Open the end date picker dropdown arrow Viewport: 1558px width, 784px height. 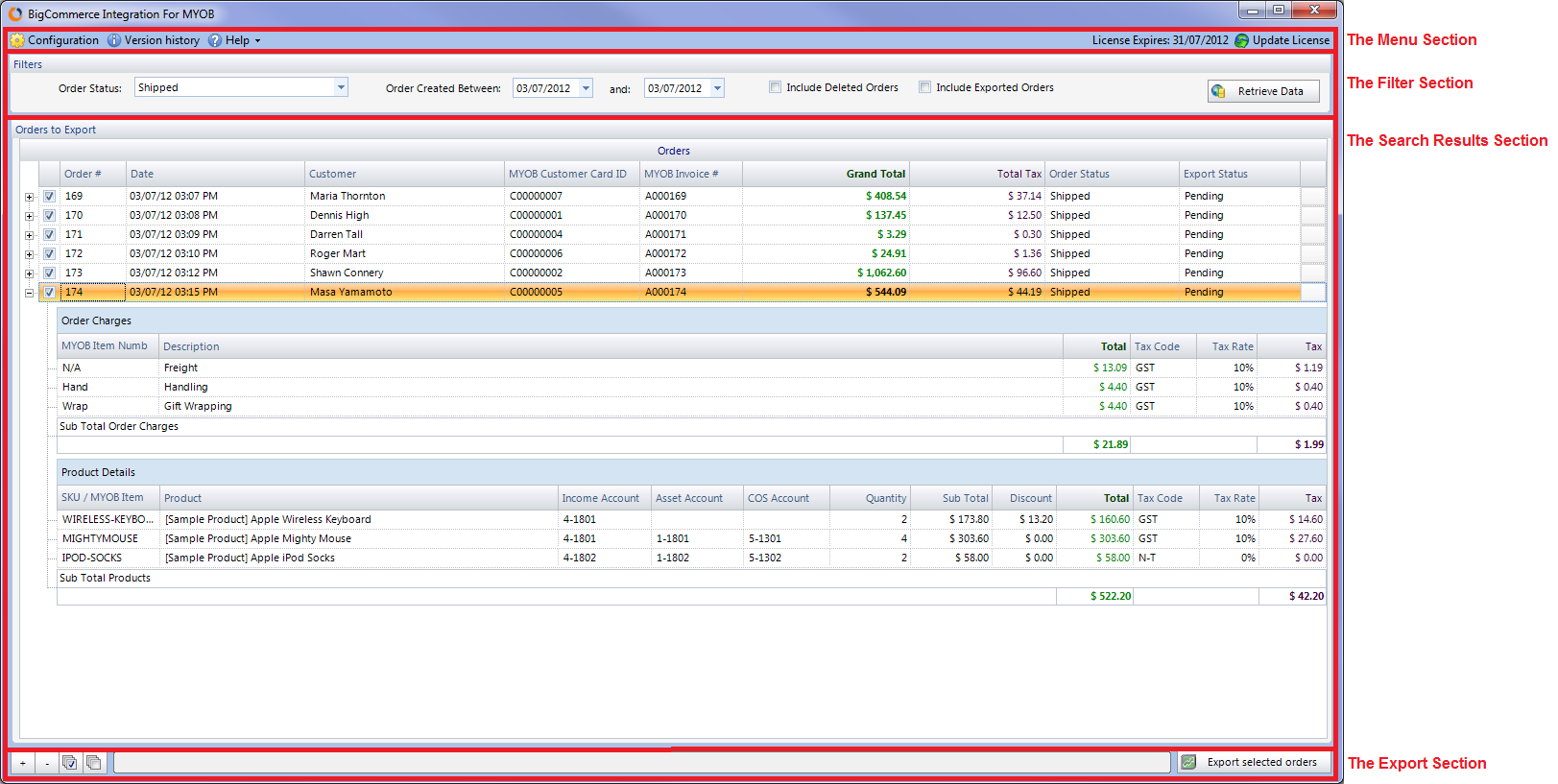coord(717,88)
